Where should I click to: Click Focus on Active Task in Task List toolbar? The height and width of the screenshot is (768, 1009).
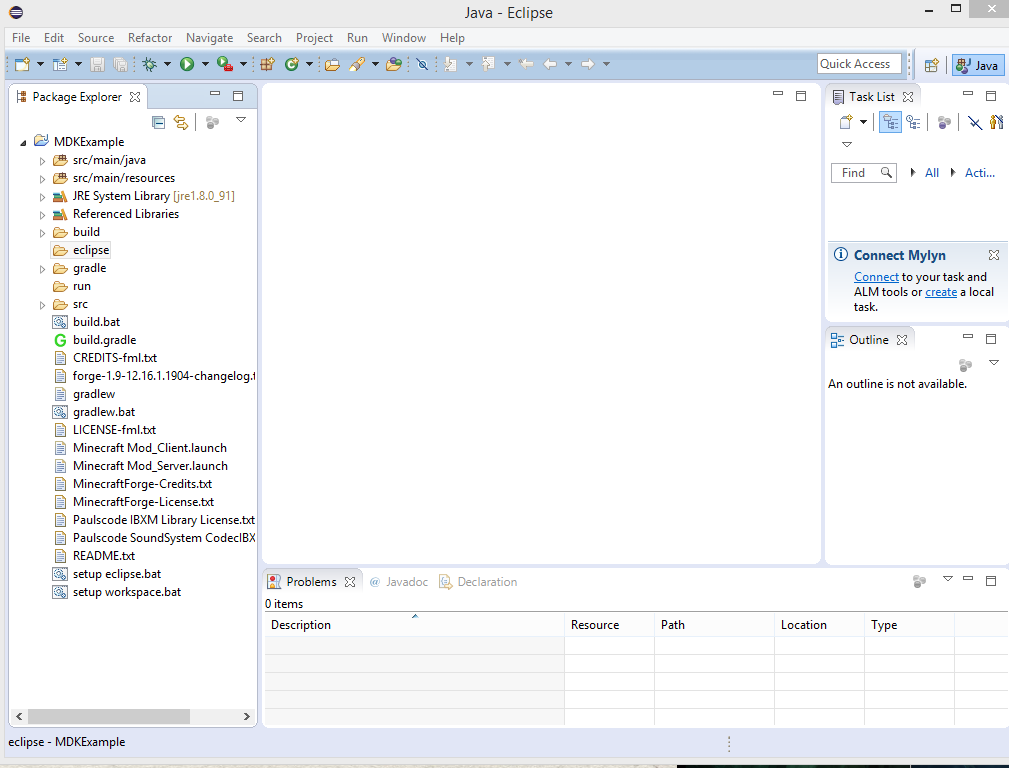tap(944, 122)
